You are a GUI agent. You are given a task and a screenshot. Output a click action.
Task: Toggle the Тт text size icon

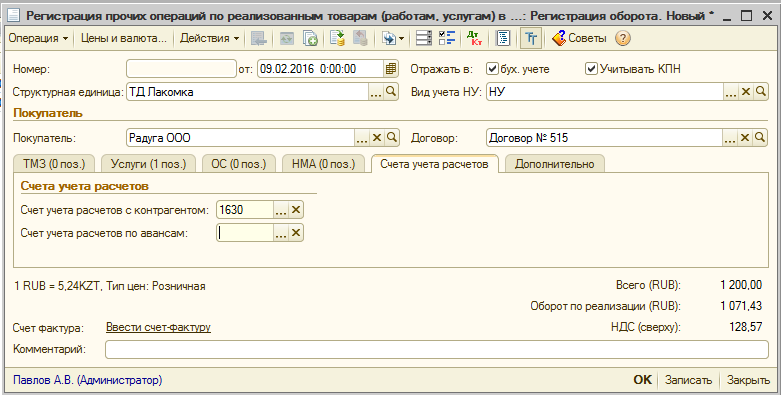pyautogui.click(x=531, y=38)
